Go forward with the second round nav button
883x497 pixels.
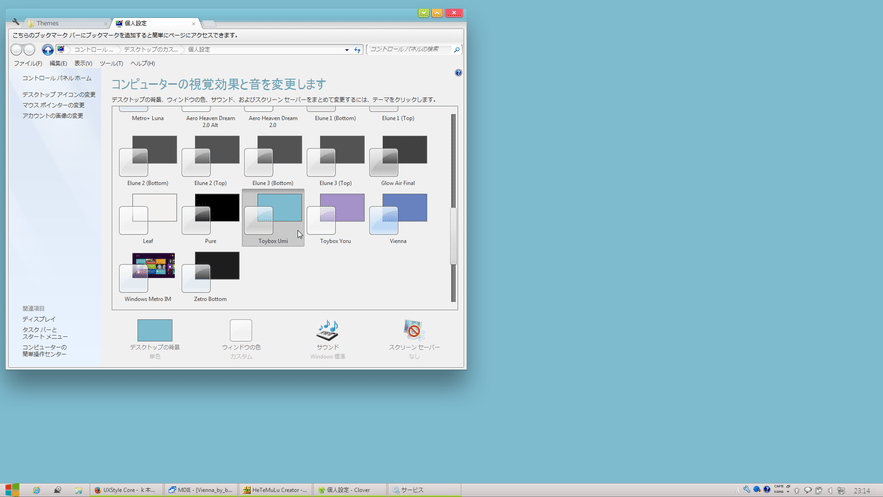pyautogui.click(x=29, y=50)
